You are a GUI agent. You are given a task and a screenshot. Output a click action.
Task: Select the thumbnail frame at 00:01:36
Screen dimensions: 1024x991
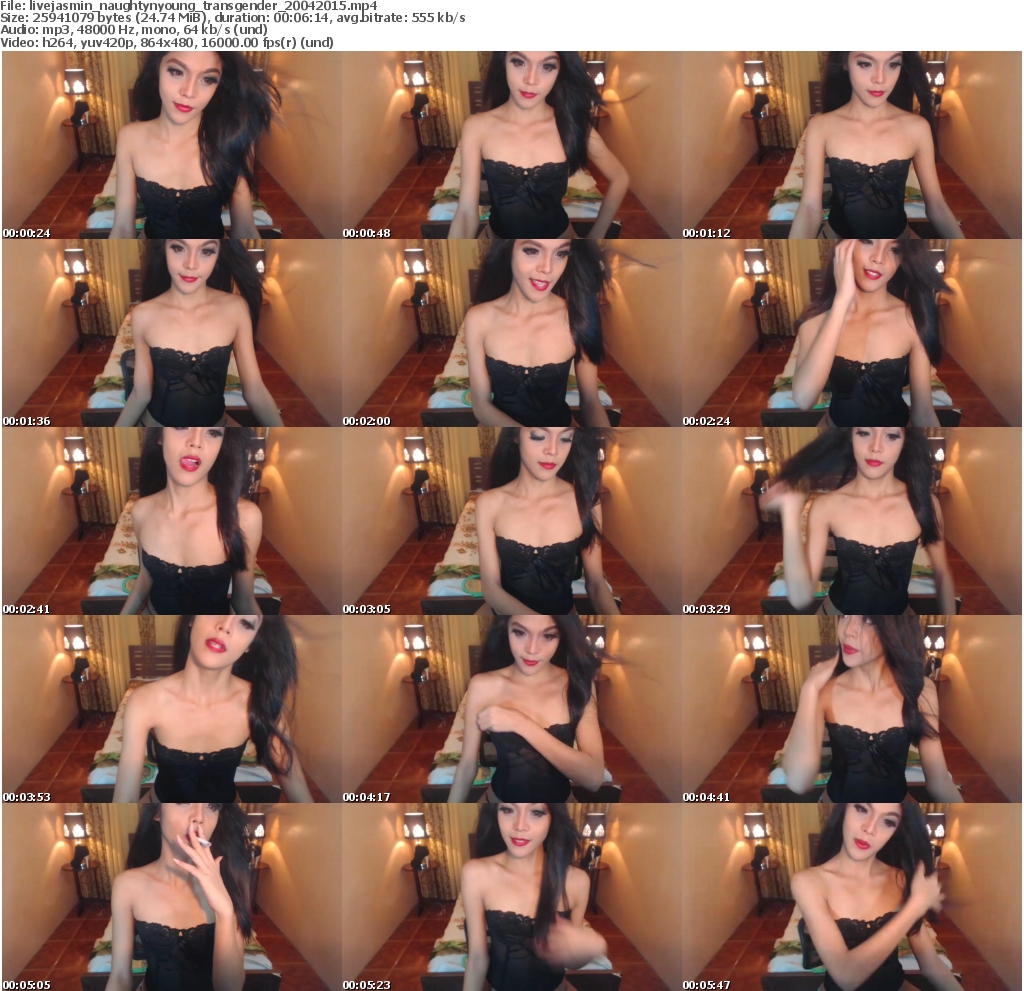point(172,333)
